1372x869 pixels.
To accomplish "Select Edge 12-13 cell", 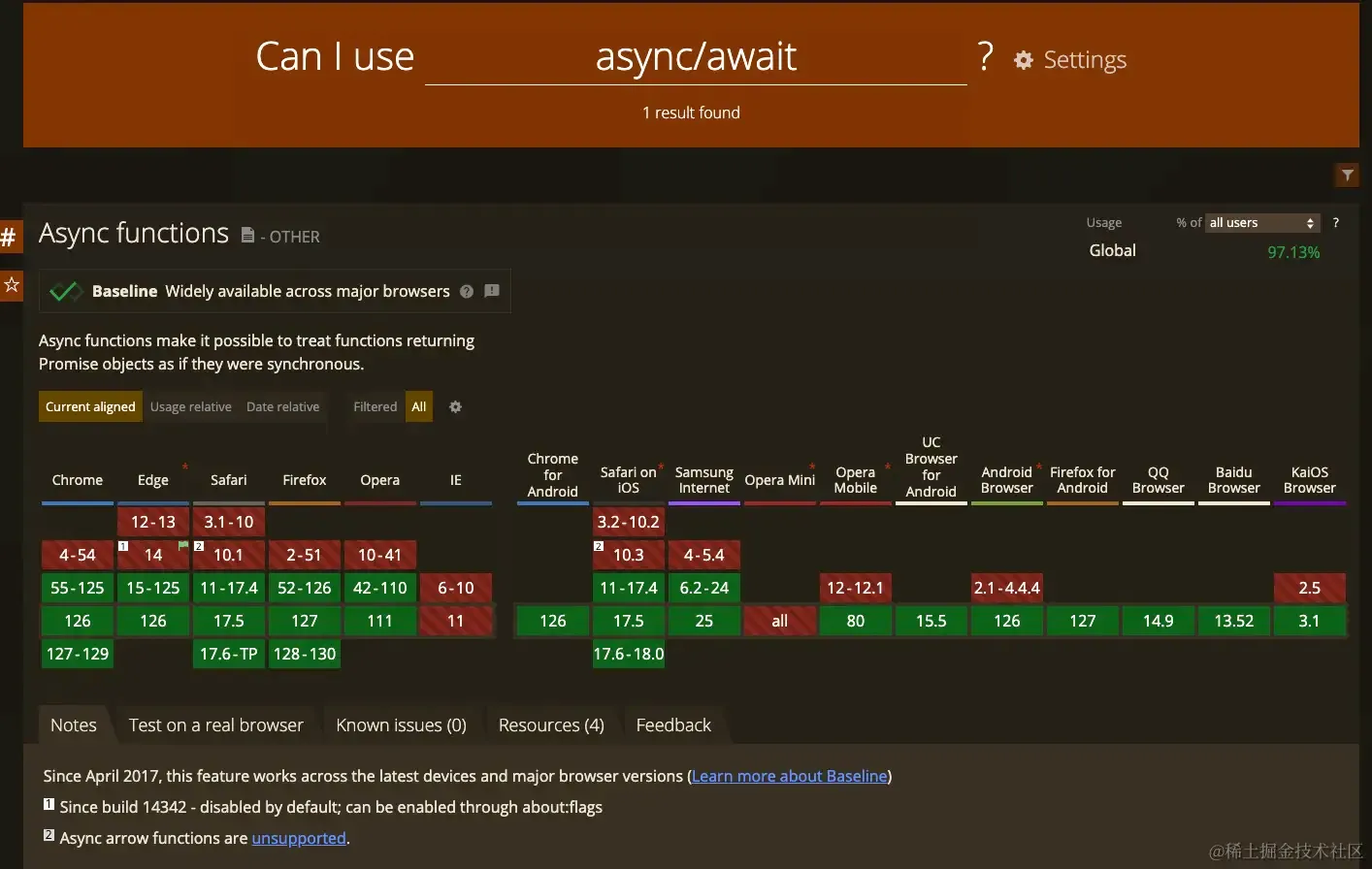I will [x=153, y=522].
